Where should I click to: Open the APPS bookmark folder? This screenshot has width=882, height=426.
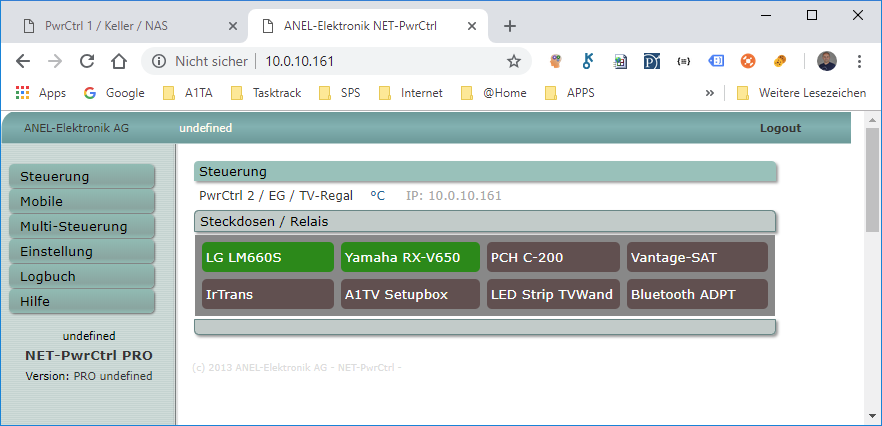[570, 93]
